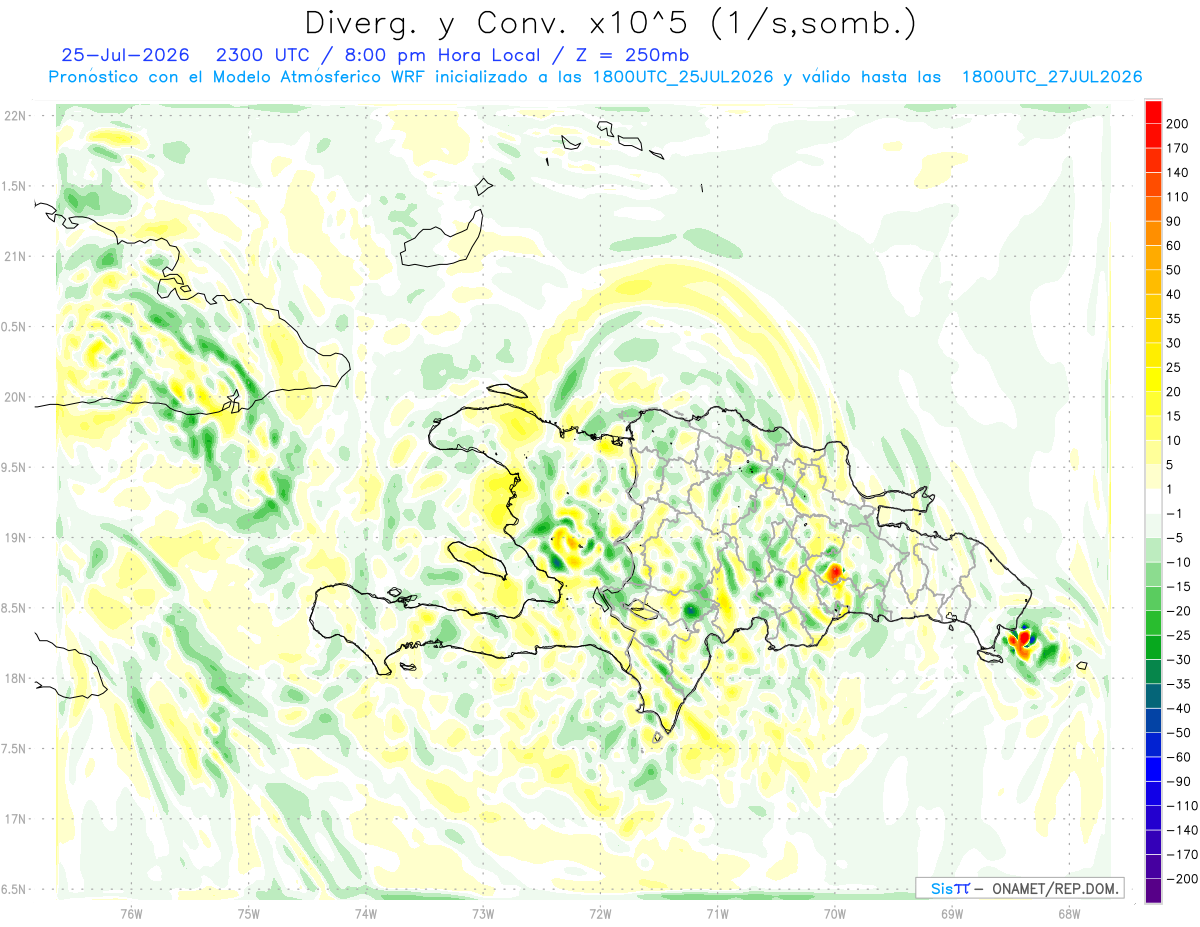The width and height of the screenshot is (1200, 927).
Task: Select colorbar swatch between -60 and -90
Action: click(1153, 769)
